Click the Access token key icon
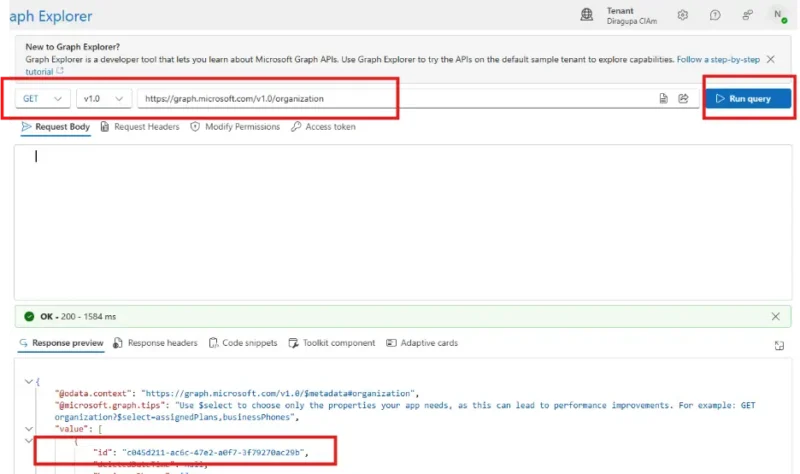 click(x=296, y=127)
